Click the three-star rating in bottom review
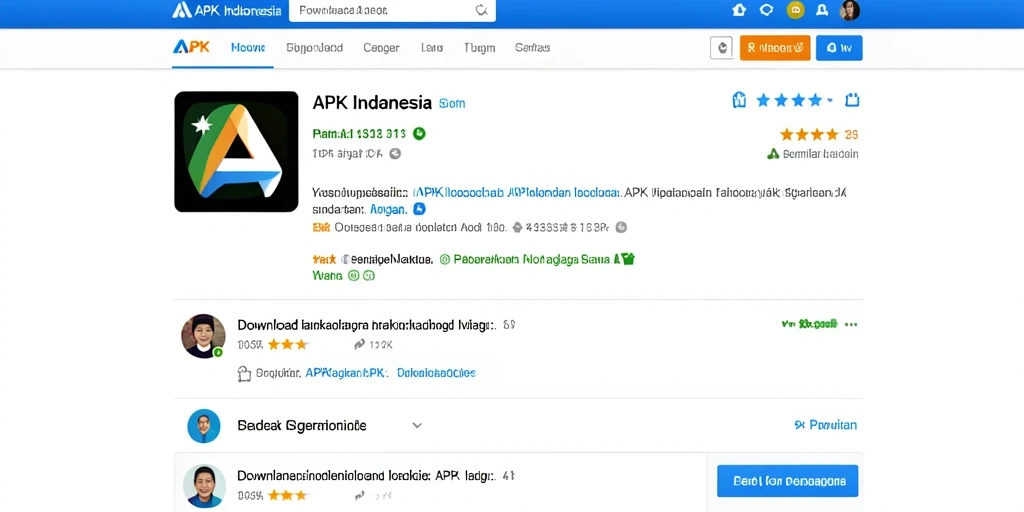Image resolution: width=1024 pixels, height=512 pixels. click(287, 496)
